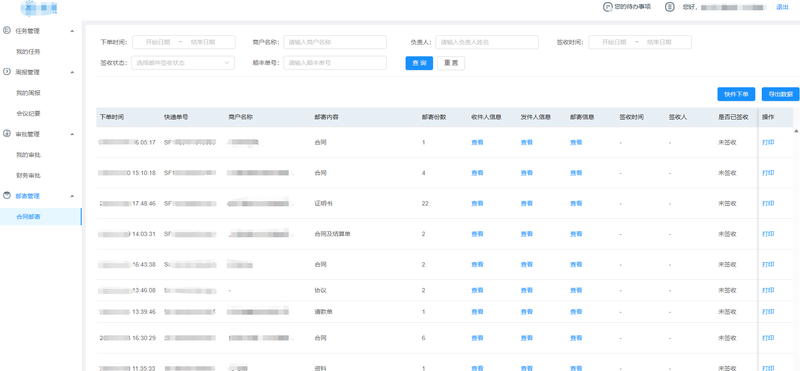Image resolution: width=800 pixels, height=371 pixels.
Task: Print the 6:05:17 合同 row
Action: click(x=768, y=142)
